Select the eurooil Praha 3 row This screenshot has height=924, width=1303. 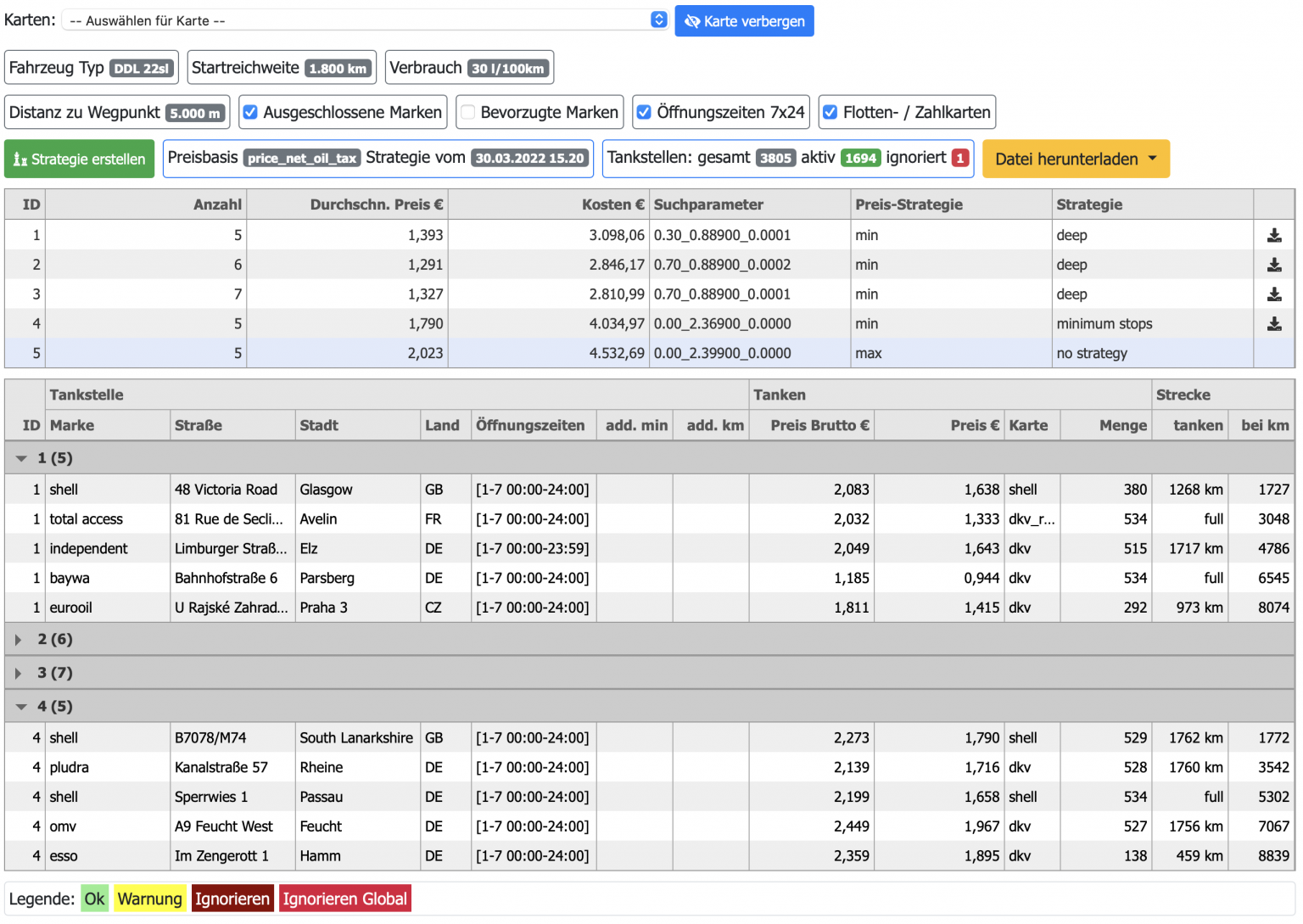click(650, 608)
